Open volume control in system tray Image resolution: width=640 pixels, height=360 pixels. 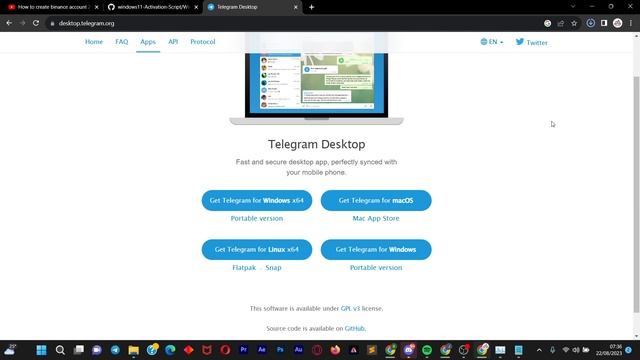pyautogui.click(x=576, y=350)
